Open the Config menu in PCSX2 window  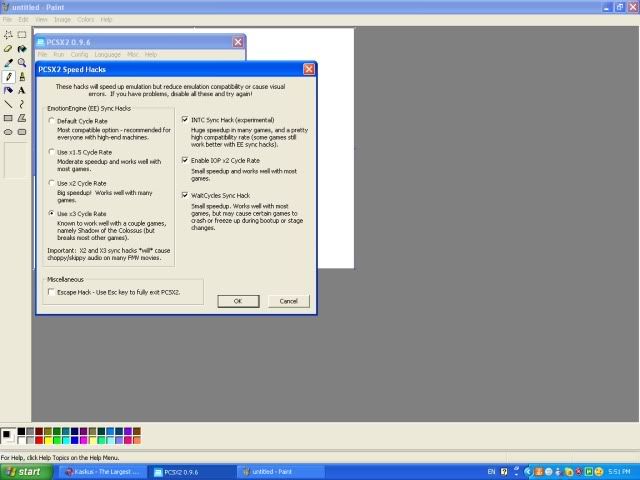coord(79,54)
